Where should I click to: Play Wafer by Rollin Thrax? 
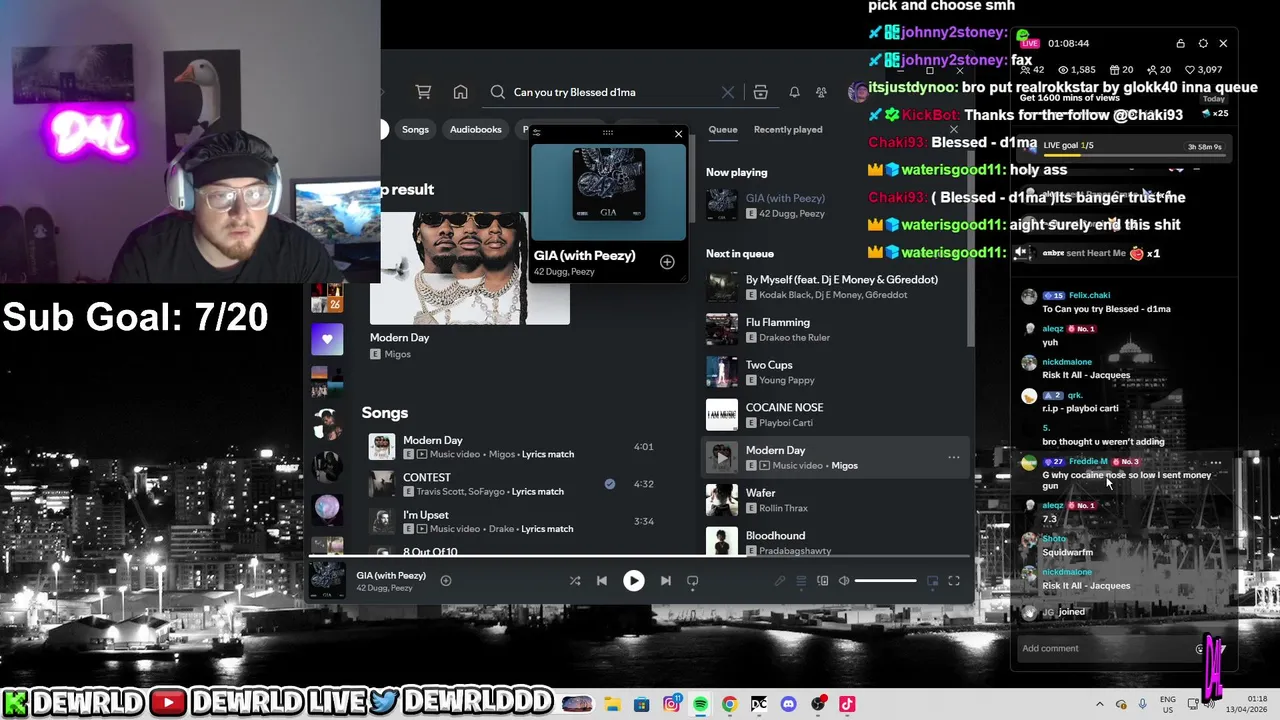836,500
